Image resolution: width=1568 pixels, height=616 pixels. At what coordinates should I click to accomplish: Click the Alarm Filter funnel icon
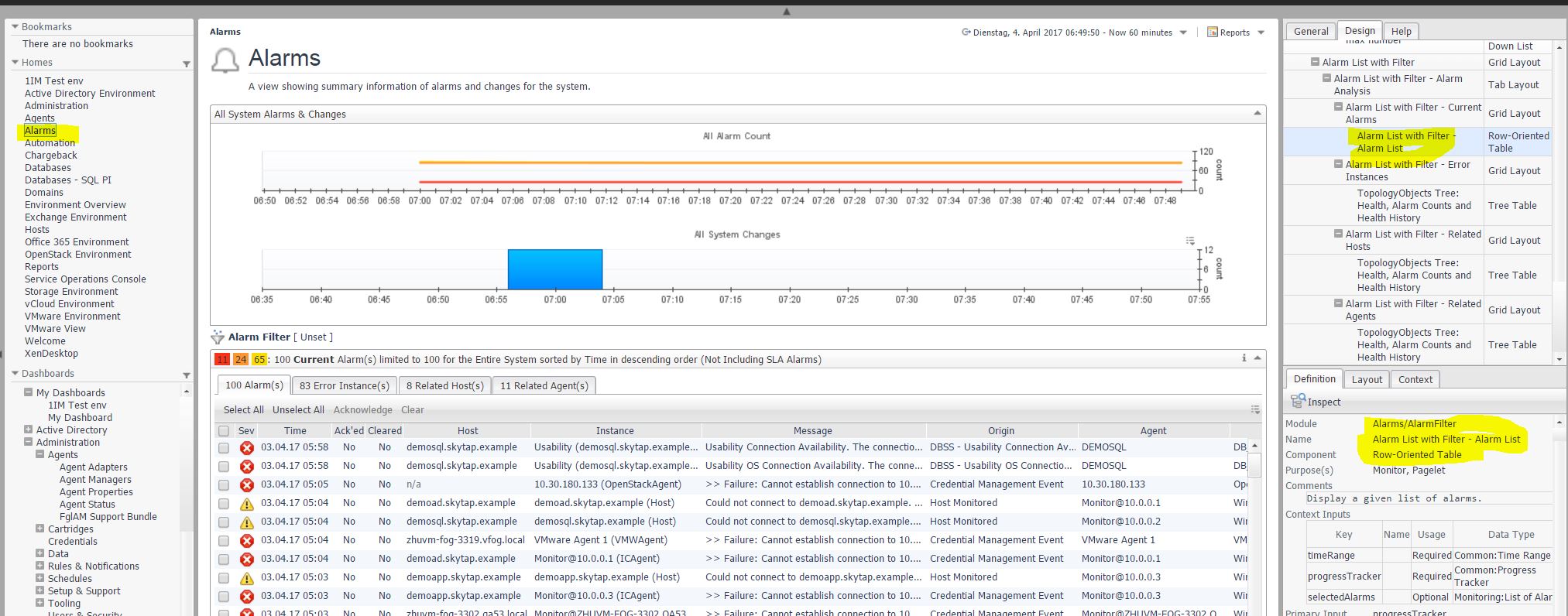(218, 337)
